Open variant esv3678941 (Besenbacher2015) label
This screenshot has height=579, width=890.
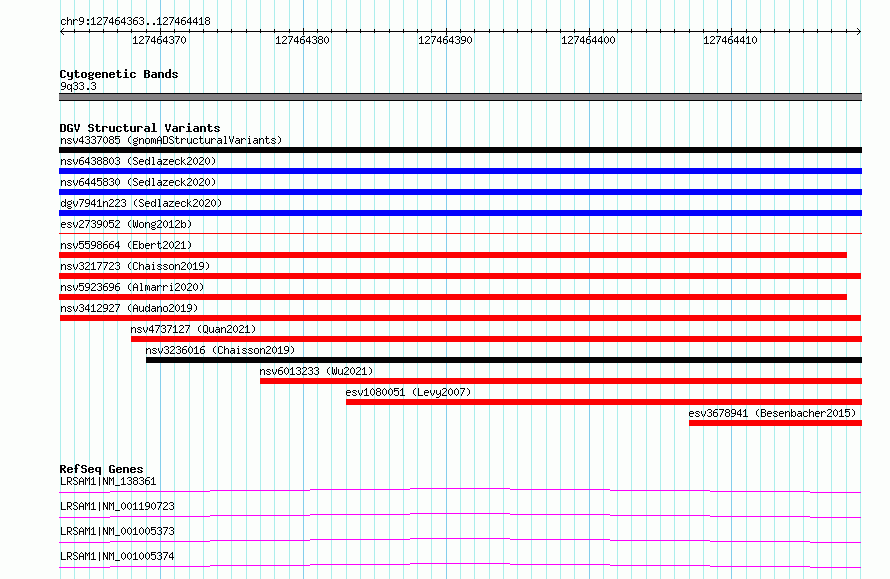[772, 413]
